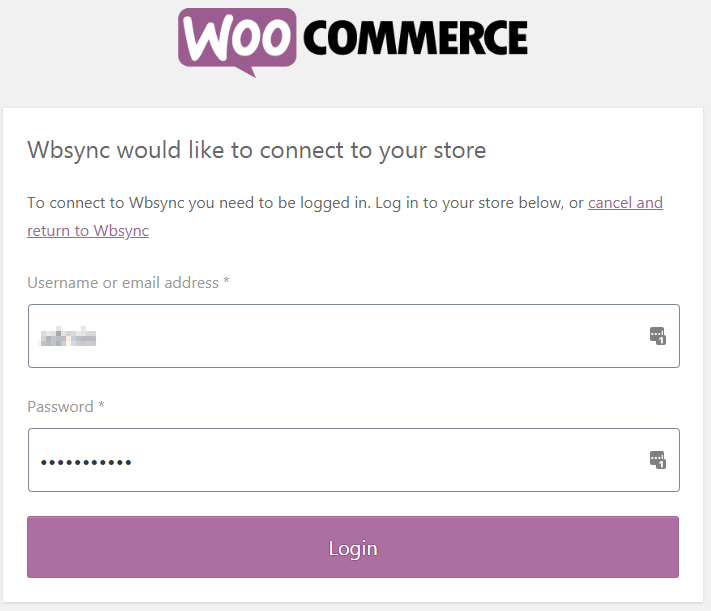Click the 'cancel and' link text on first line
The width and height of the screenshot is (711, 611).
click(625, 203)
